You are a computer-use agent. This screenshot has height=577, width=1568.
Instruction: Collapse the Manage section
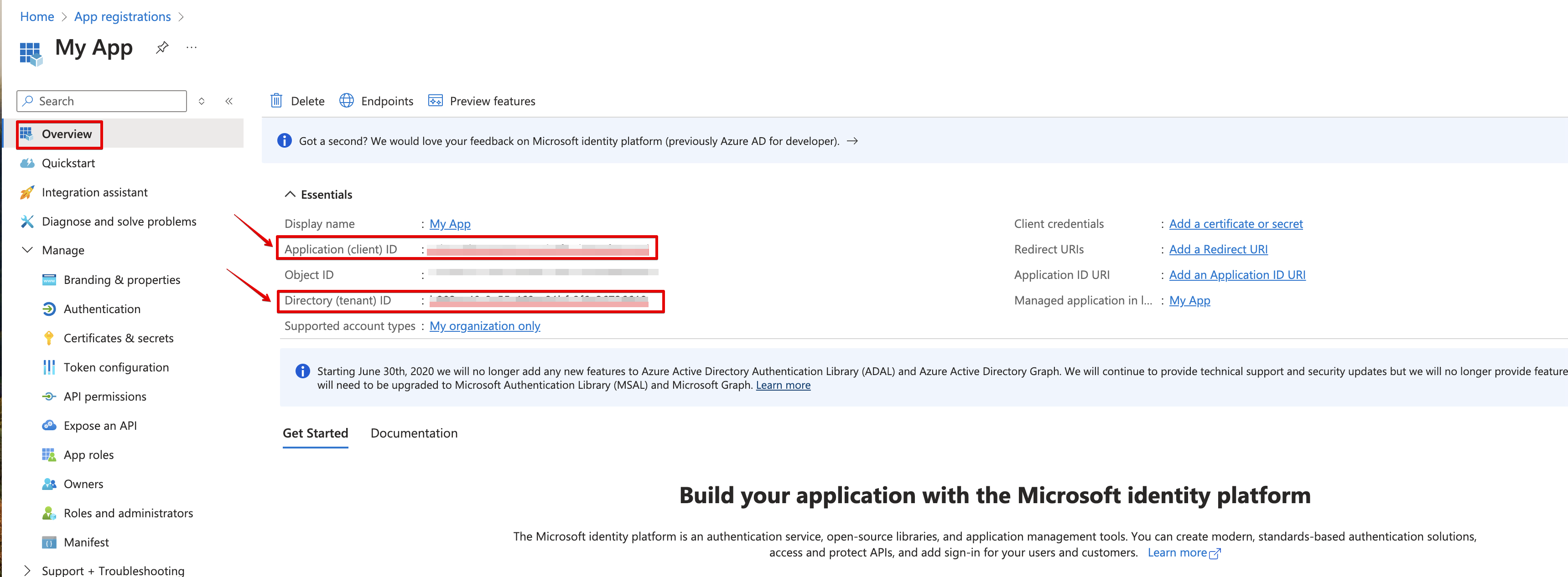(27, 250)
